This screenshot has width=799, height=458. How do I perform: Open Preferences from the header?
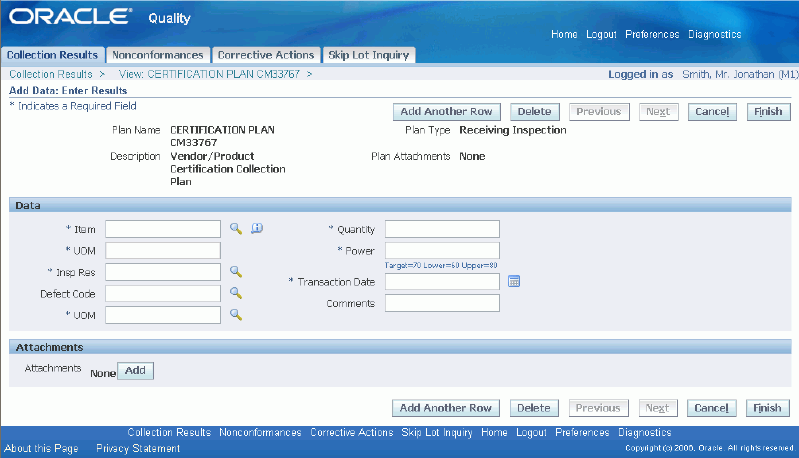652,34
